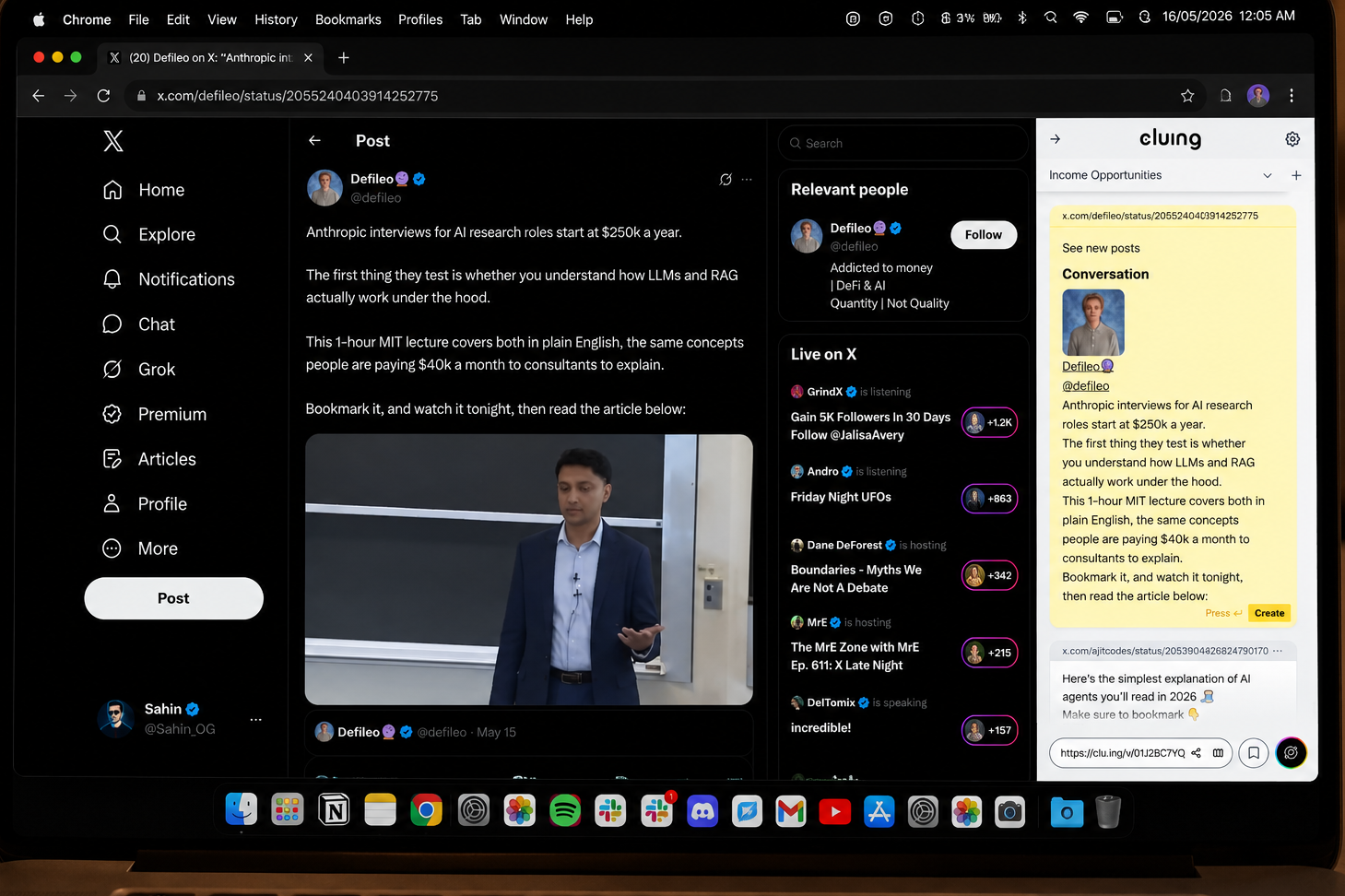1345x896 pixels.
Task: Add a new collection with the plus icon
Action: tap(1296, 175)
